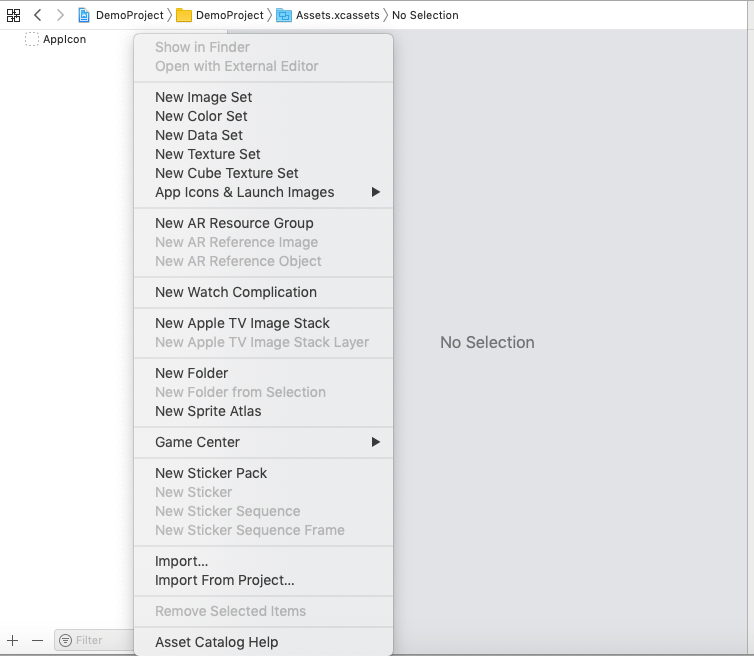Screen dimensions: 754x656
Task: Click disabled New Apple TV Image Stack Layer
Action: click(x=264, y=342)
